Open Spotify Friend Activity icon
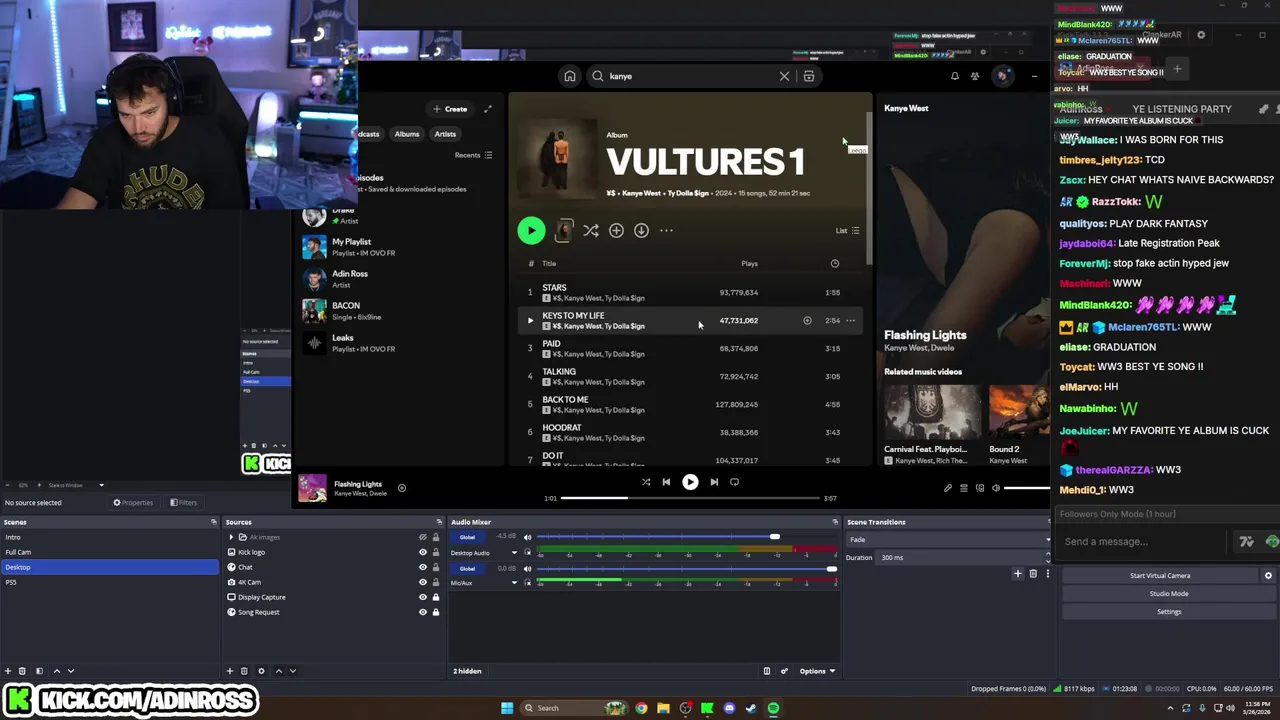 tap(975, 76)
